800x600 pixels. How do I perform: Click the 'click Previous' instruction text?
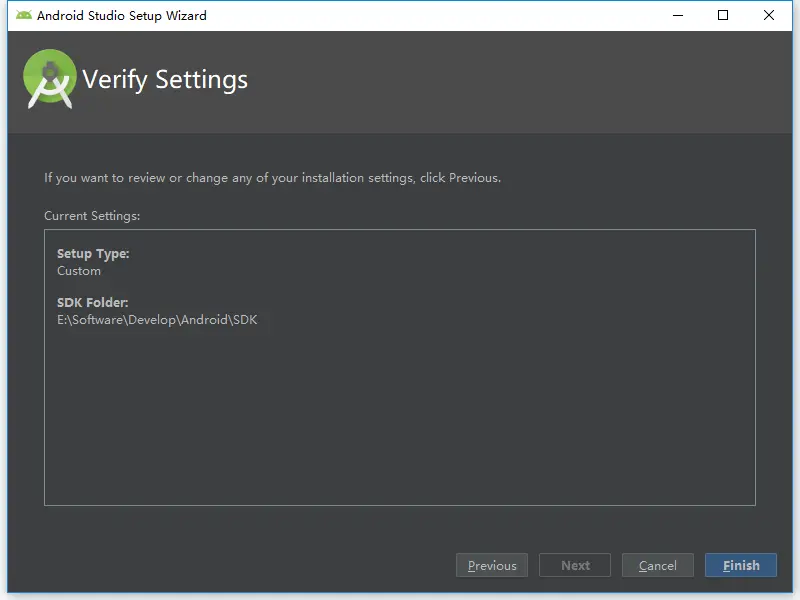pyautogui.click(x=460, y=178)
